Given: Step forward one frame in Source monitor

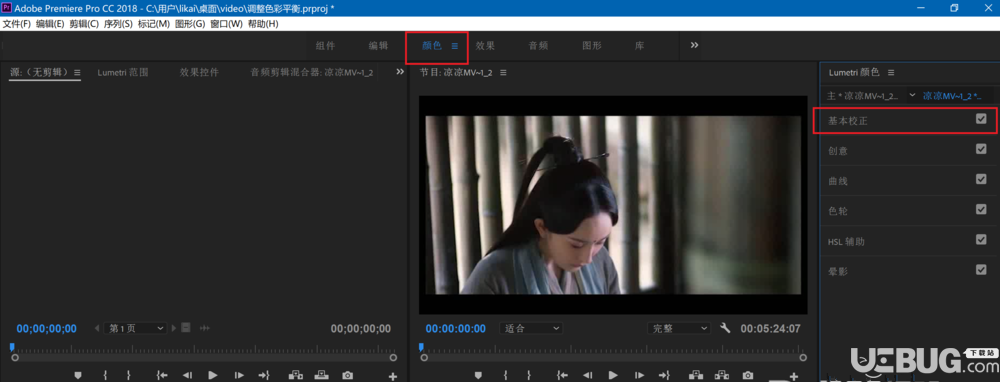Looking at the screenshot, I should pos(239,375).
